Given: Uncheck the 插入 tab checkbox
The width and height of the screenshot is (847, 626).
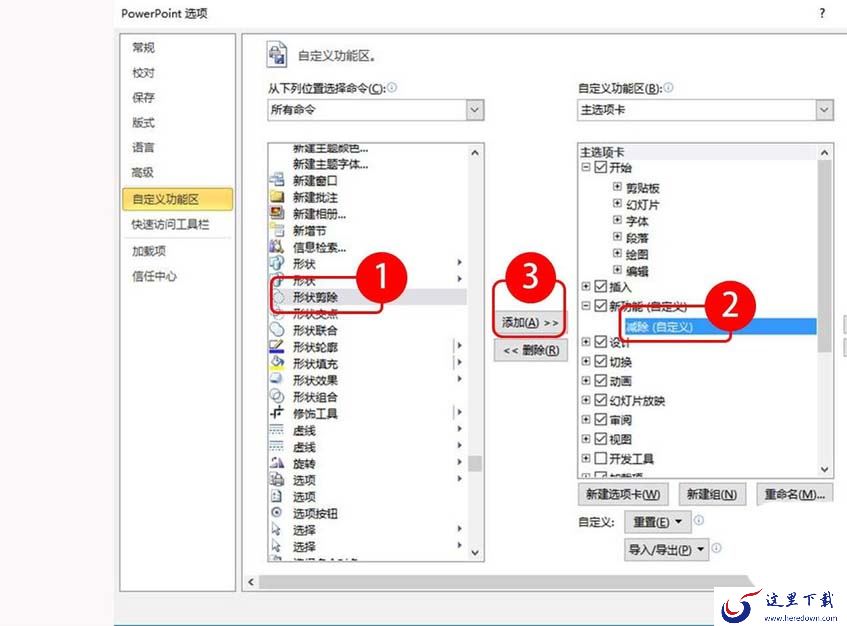Looking at the screenshot, I should tap(600, 286).
